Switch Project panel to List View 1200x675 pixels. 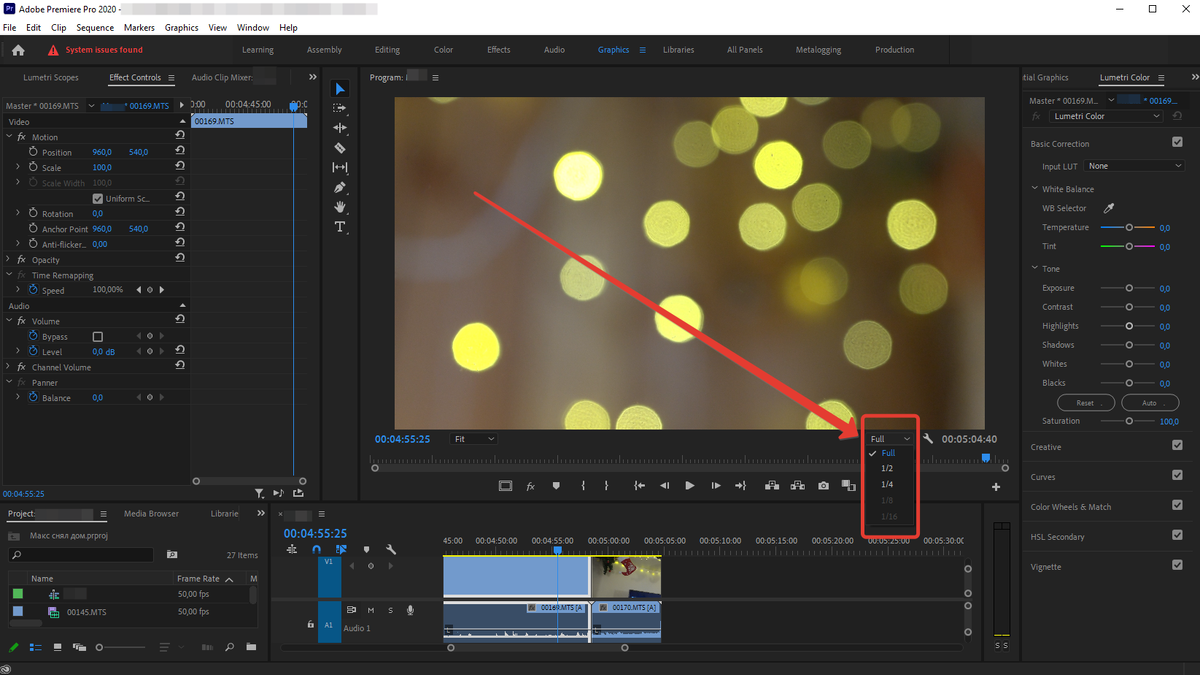pyautogui.click(x=36, y=648)
